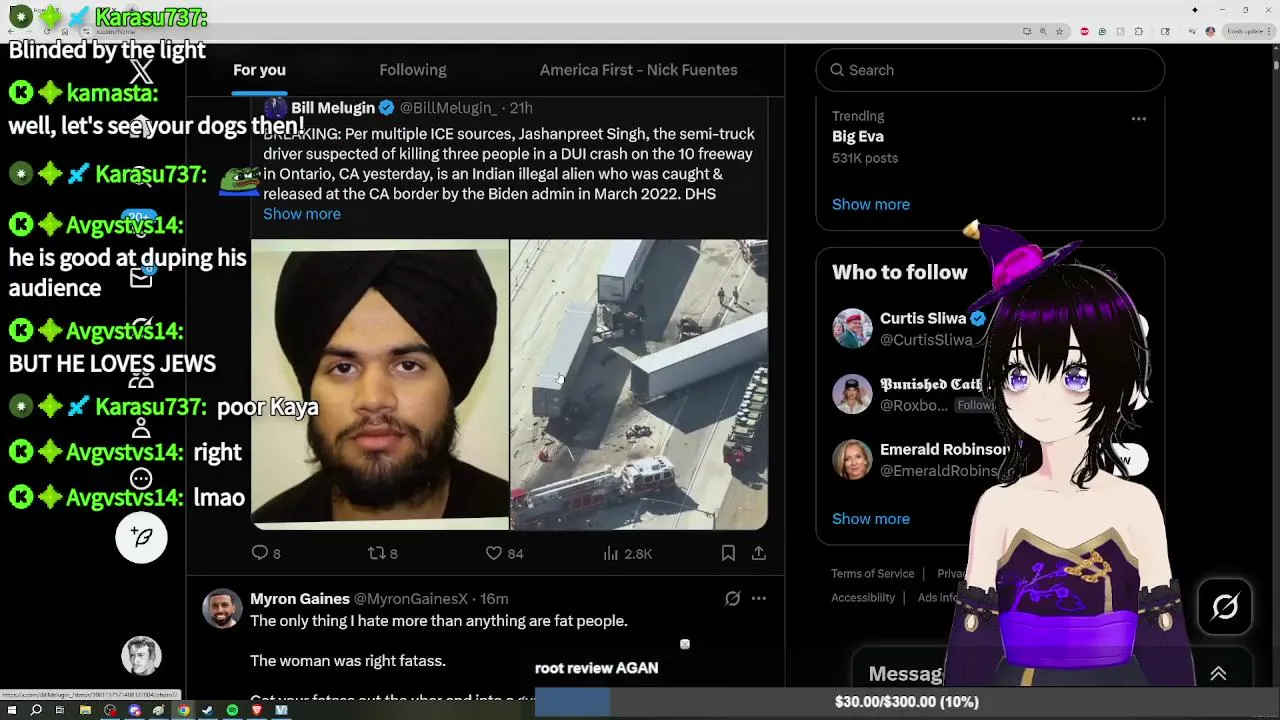The image size is (1280, 720).
Task: Click the X logo in the sidebar
Action: (x=141, y=71)
